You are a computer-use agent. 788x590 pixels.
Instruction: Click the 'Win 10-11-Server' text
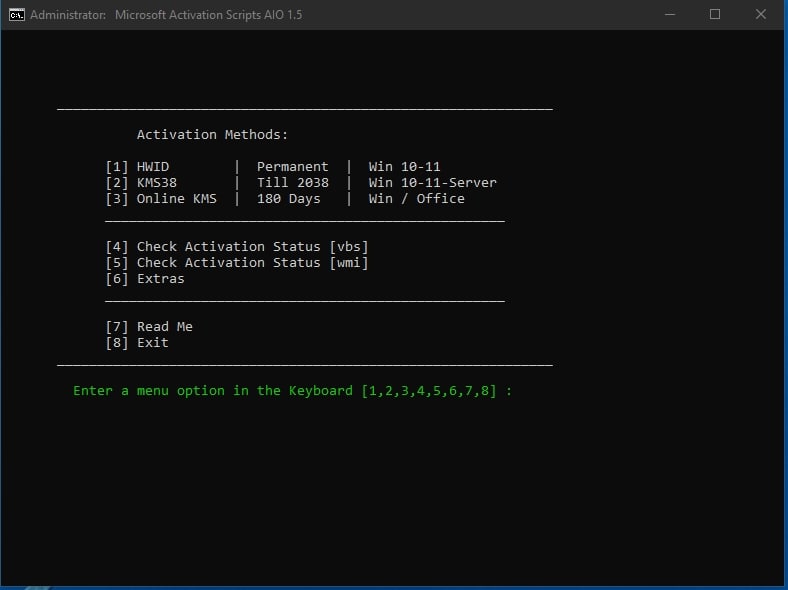pos(432,183)
